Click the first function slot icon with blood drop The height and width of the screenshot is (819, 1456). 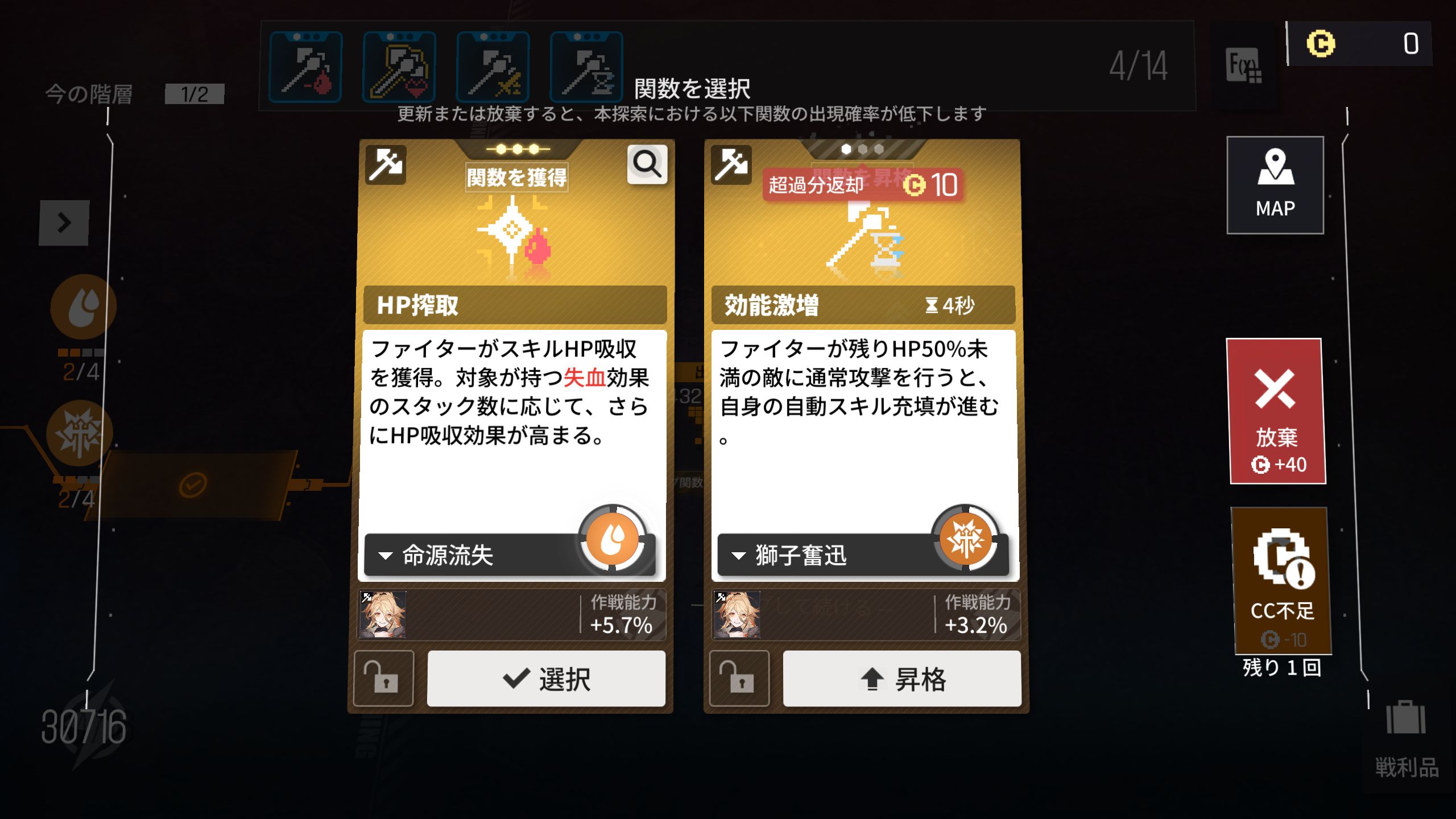pos(305,67)
